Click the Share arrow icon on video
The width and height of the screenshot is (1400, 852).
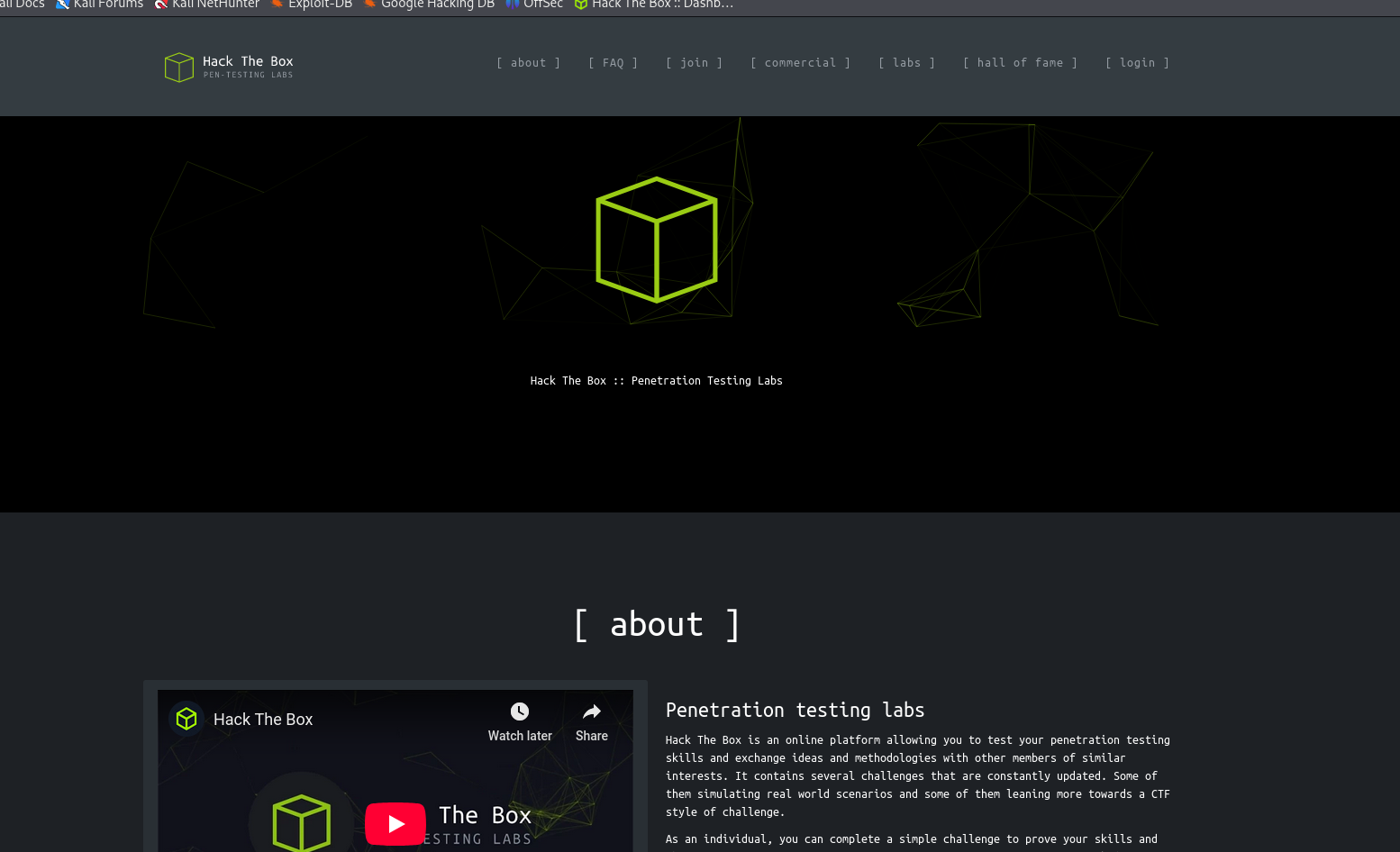pos(592,712)
